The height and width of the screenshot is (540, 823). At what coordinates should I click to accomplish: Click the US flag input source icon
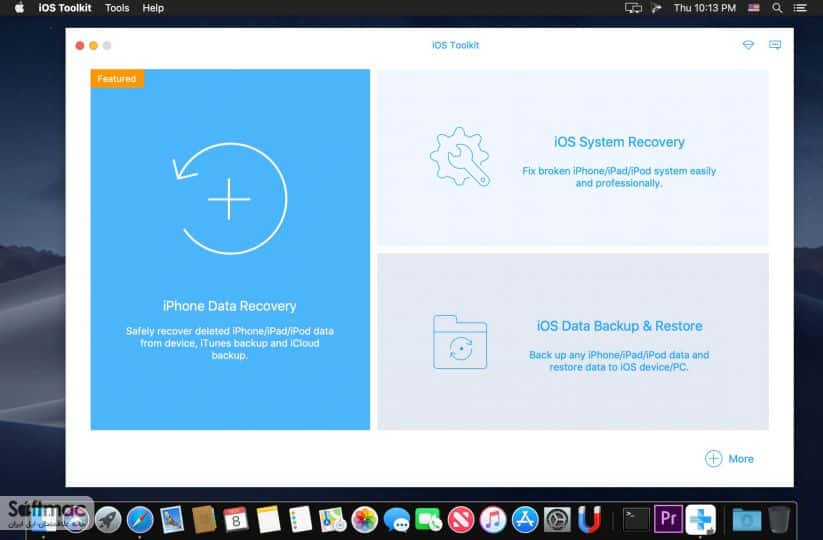(x=754, y=8)
